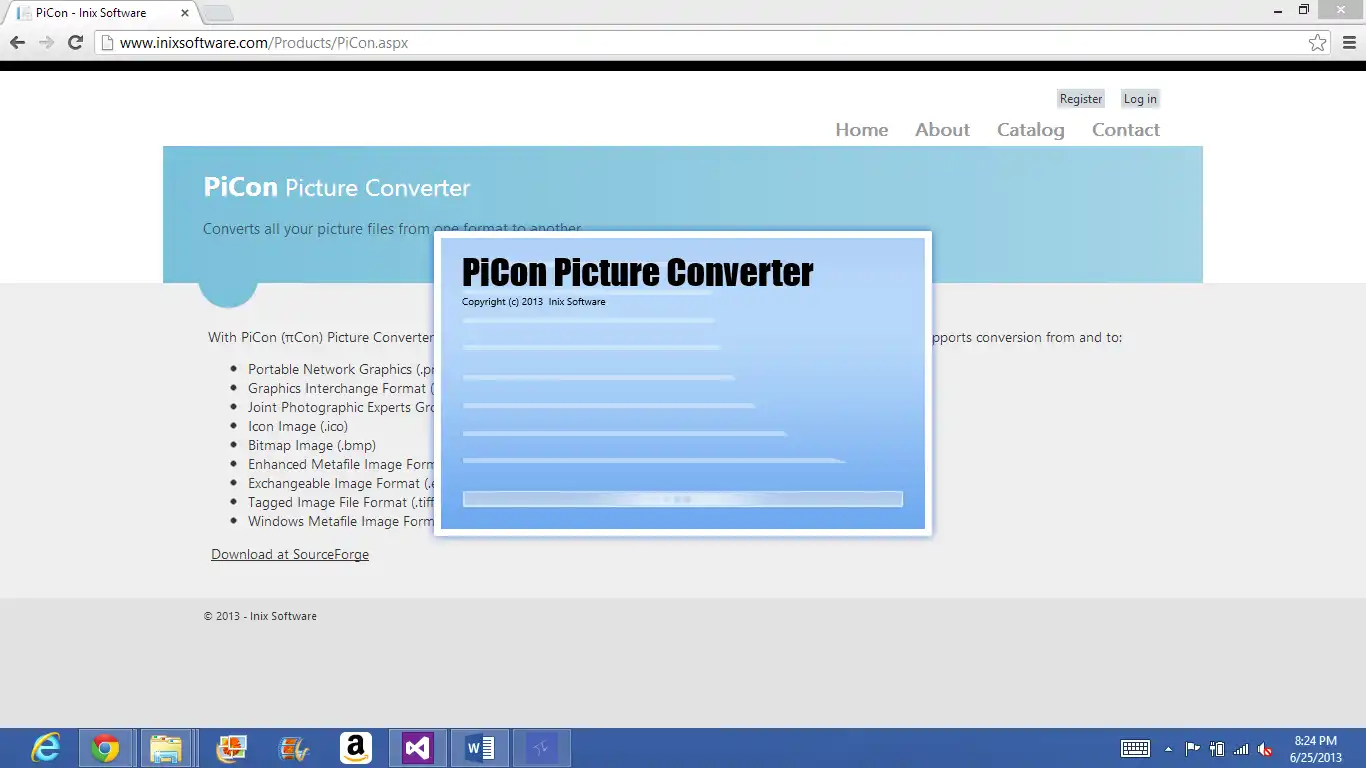
Task: Click the muted volume speaker icon
Action: pos(1265,749)
